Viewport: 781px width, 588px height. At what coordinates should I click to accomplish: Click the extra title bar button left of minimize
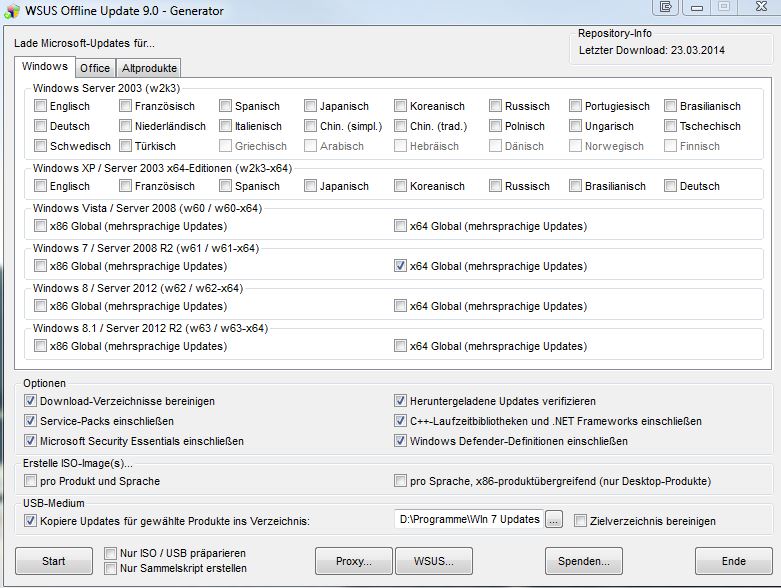point(666,7)
